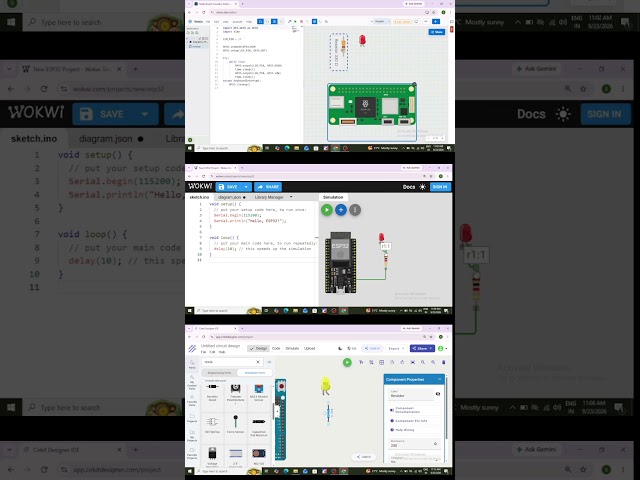The image size is (640, 480).
Task: Toggle grid icon in Cirkit Designer canvas toolbar
Action: click(382, 362)
